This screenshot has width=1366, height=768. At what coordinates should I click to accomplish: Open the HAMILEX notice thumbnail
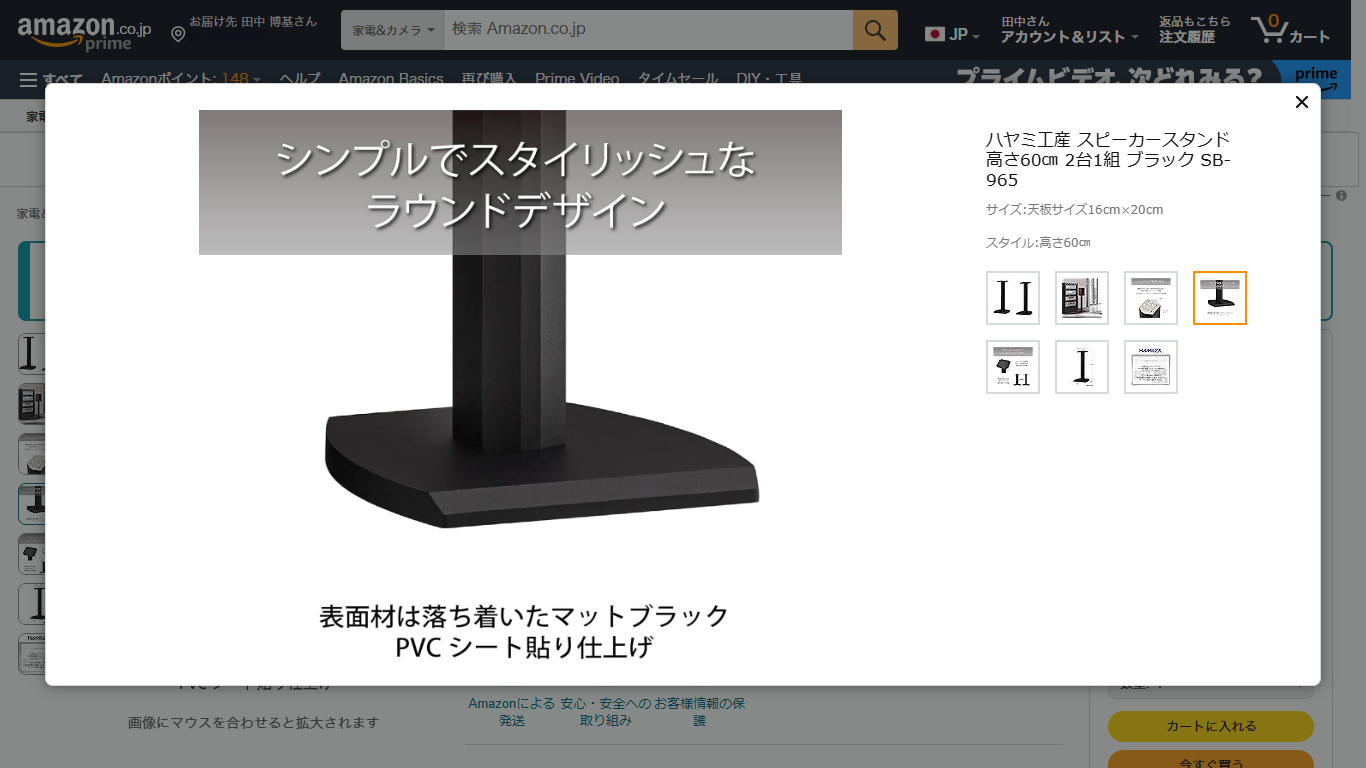click(x=1151, y=367)
